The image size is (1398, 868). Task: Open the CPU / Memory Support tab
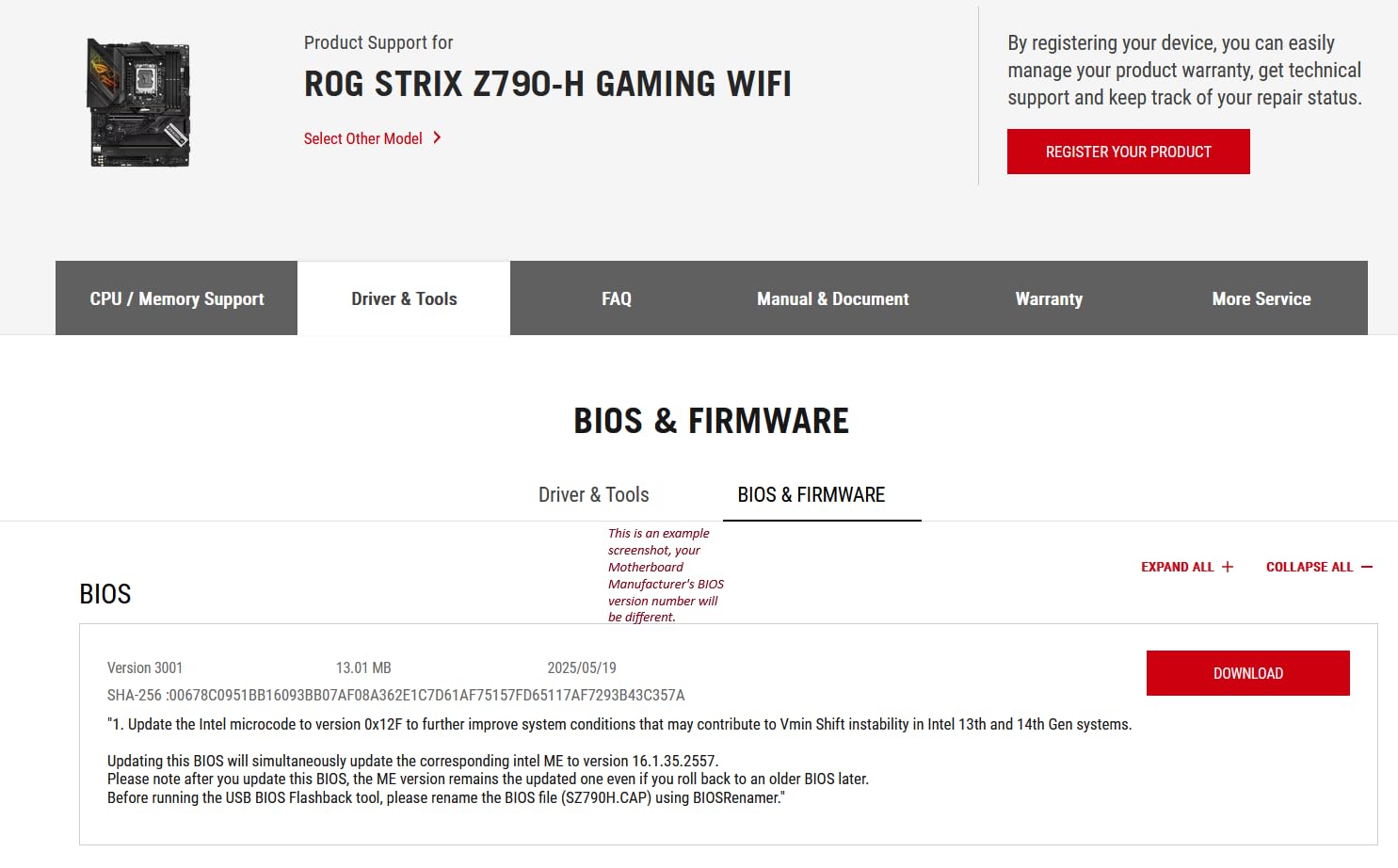click(x=176, y=298)
